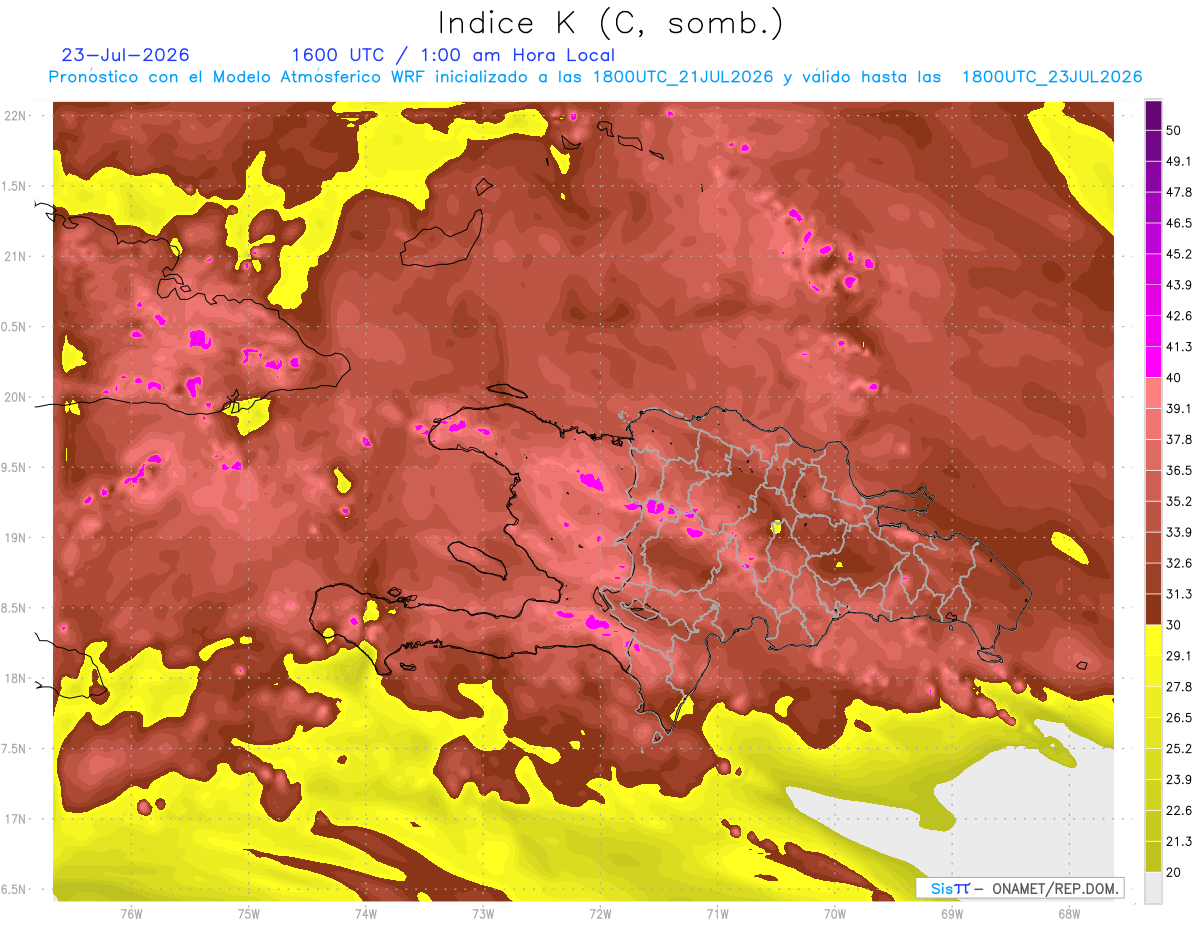
Task: Click the '27.8' color scale value
Action: click(1179, 687)
